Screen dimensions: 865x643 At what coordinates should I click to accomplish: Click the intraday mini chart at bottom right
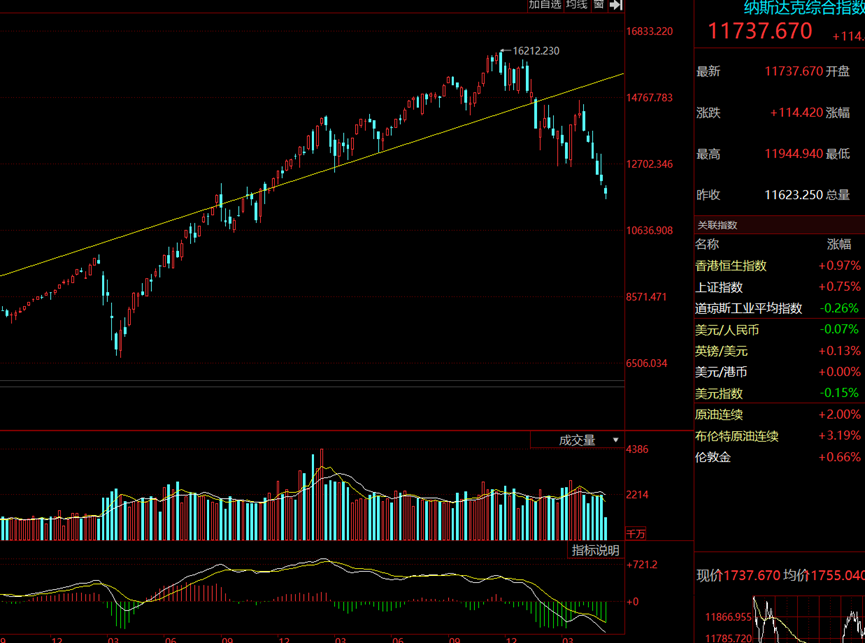coord(808,619)
